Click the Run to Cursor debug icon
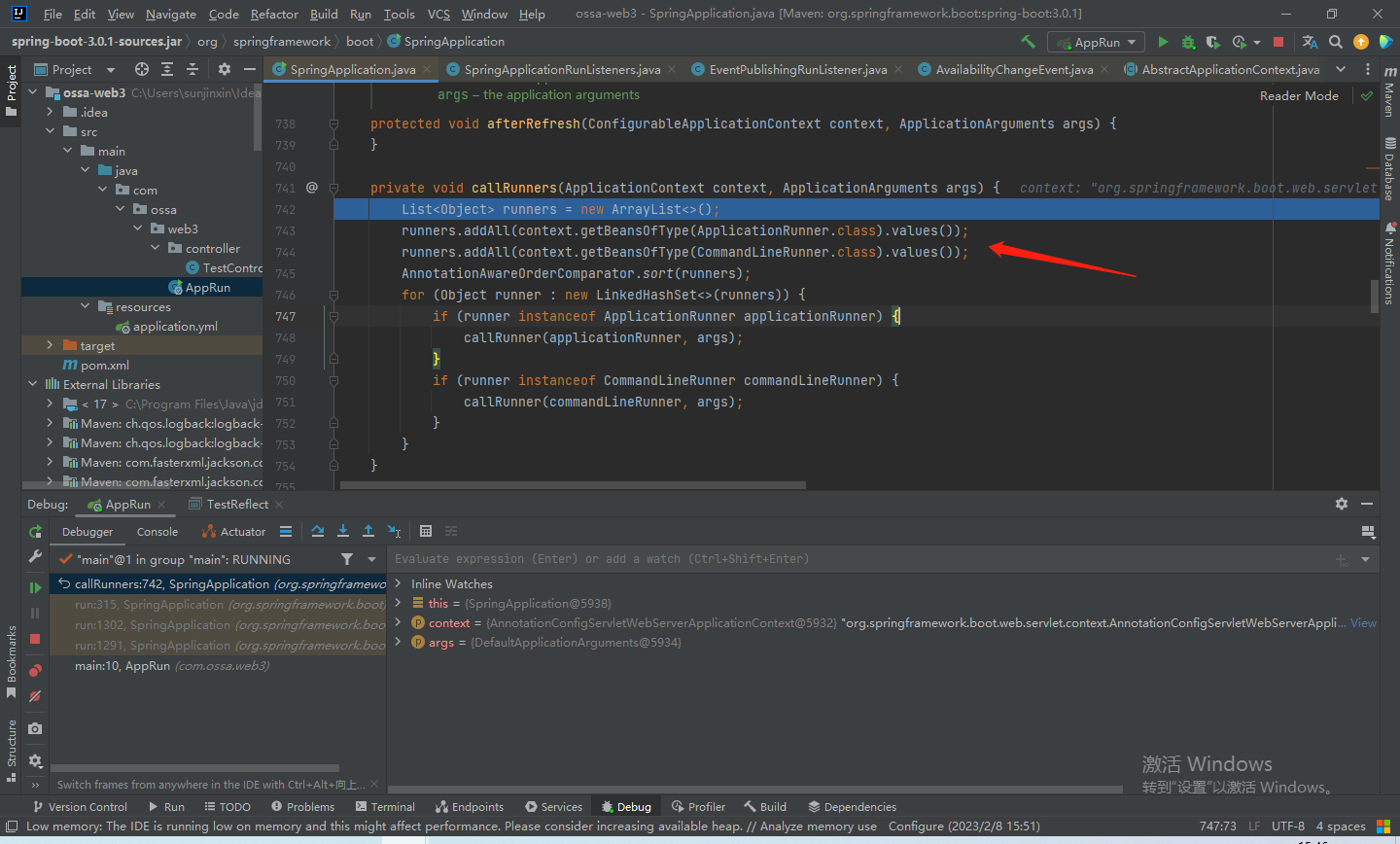1400x844 pixels. [395, 531]
